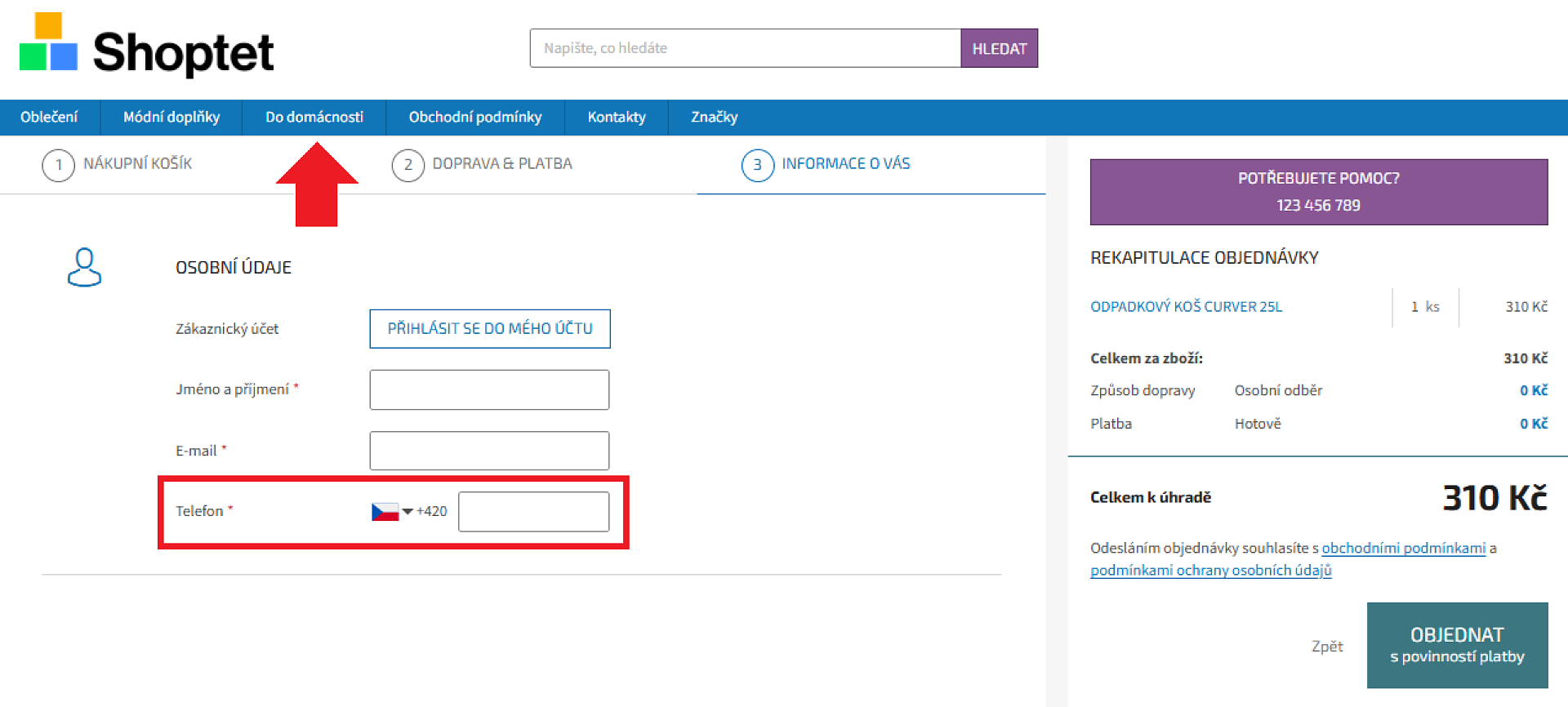Click Přihlásit se do mého účtu button

(489, 328)
